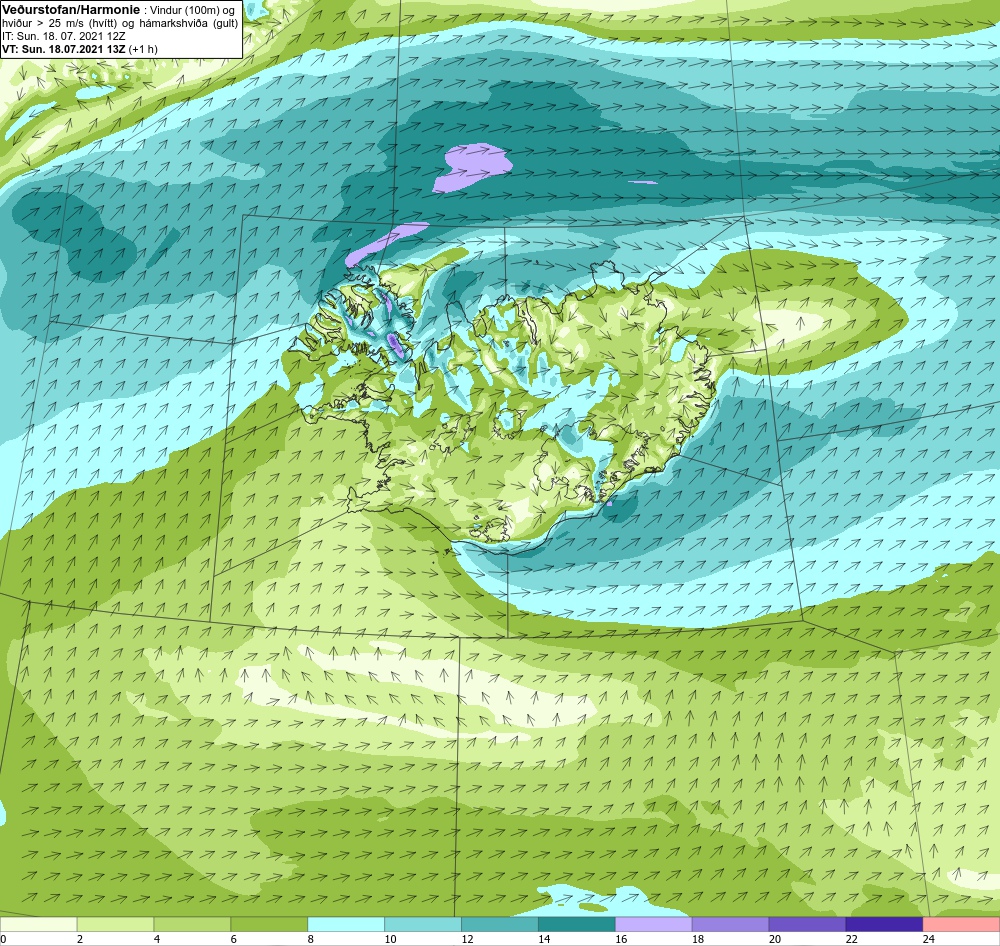
Task: Click the 'VT: Sun. 18.07.2021 13Z' valid time line
Action: pyautogui.click(x=64, y=49)
